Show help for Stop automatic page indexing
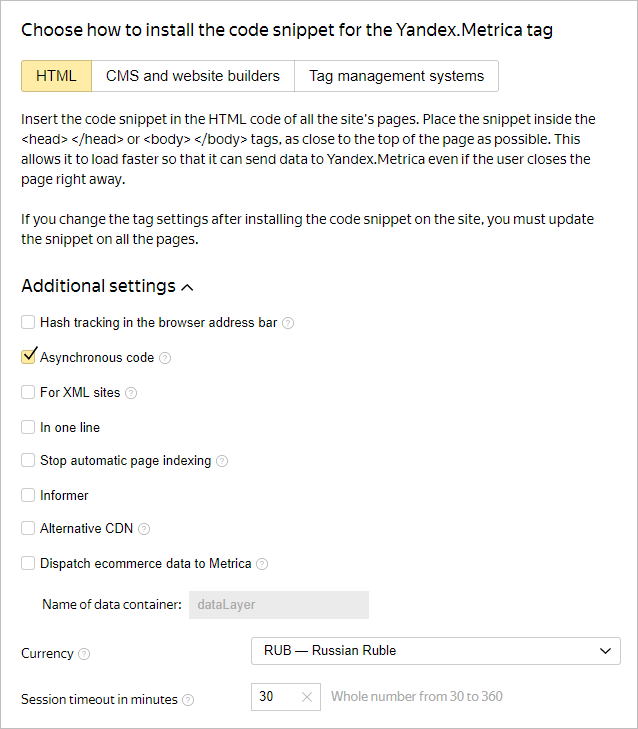 222,461
